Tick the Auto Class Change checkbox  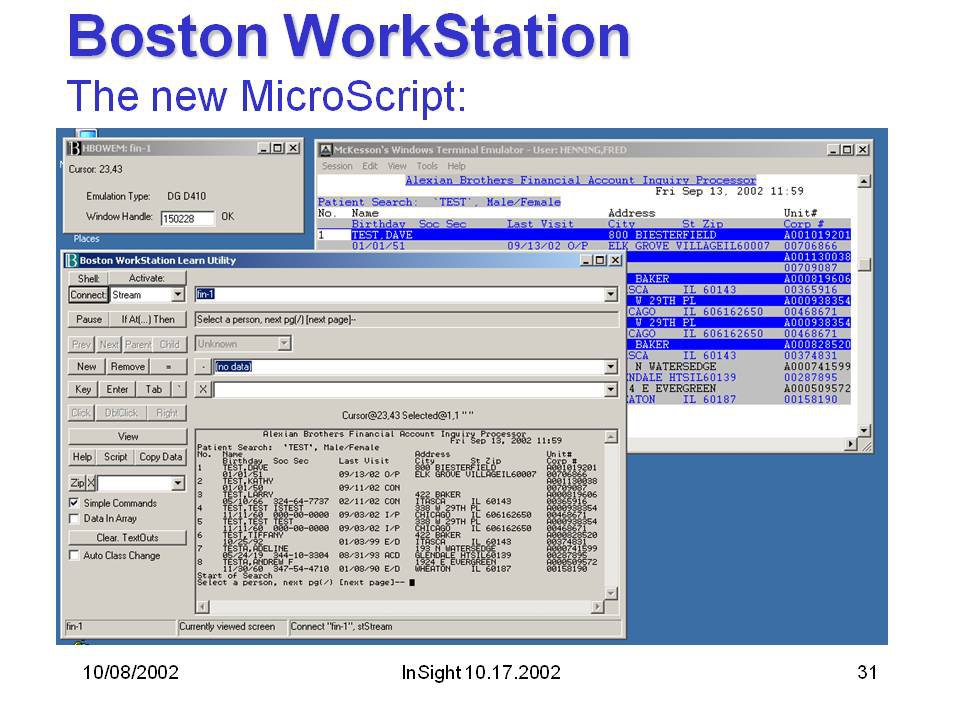74,555
